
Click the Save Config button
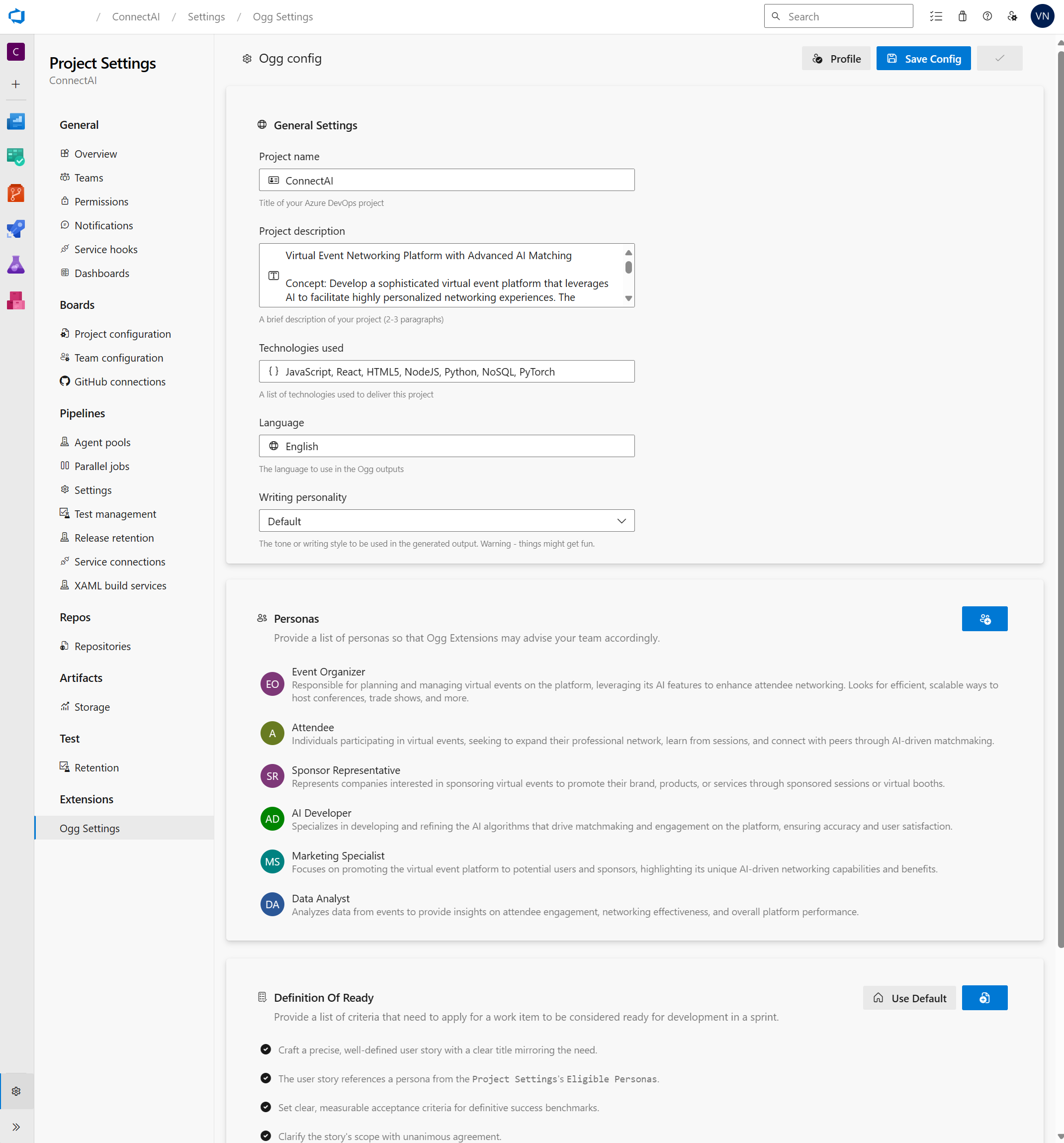[x=923, y=58]
